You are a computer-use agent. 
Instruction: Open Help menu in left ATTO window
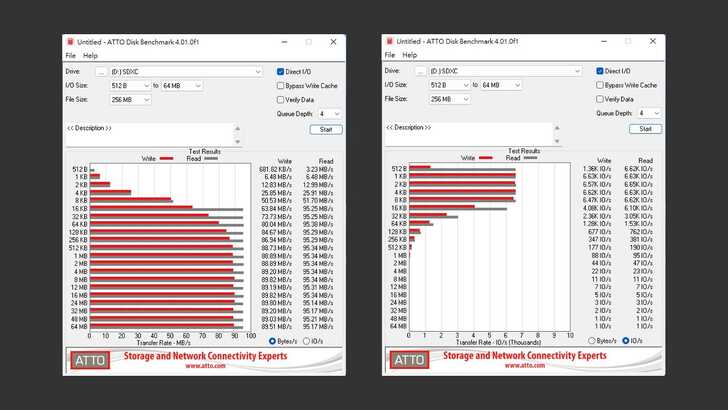click(x=90, y=56)
